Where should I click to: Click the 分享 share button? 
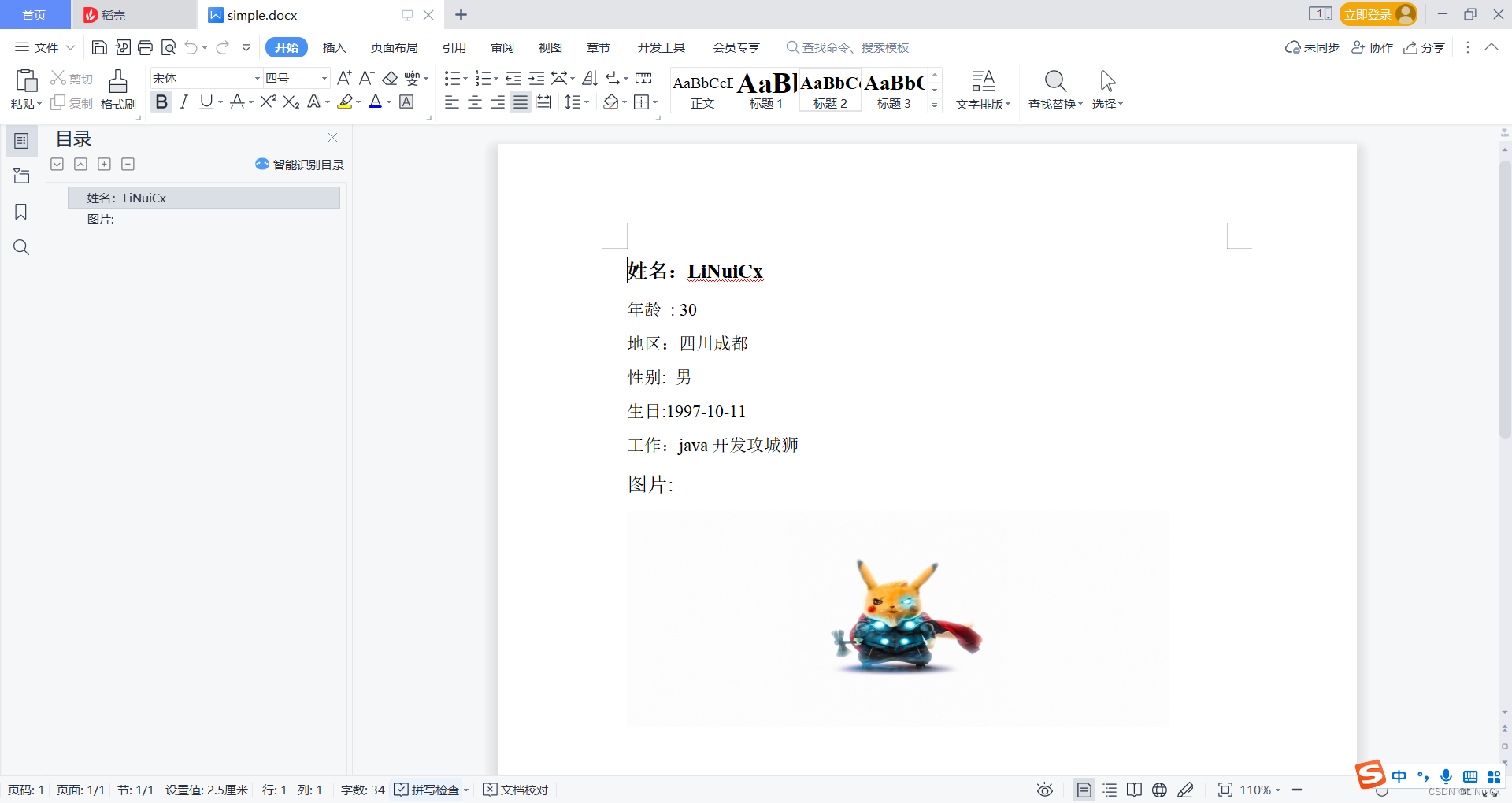click(x=1424, y=47)
